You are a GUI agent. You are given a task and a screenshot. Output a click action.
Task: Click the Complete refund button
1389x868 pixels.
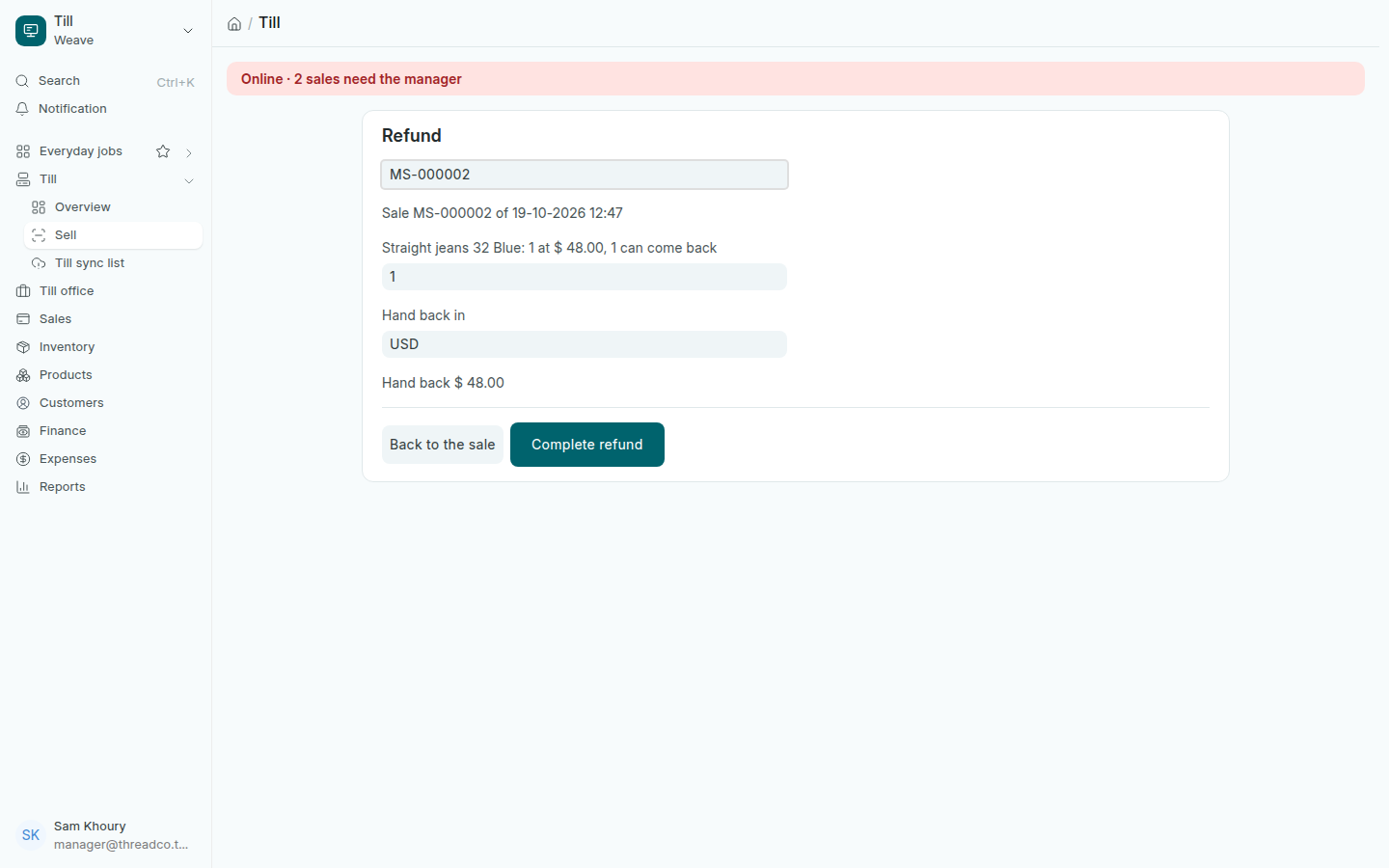[587, 445]
